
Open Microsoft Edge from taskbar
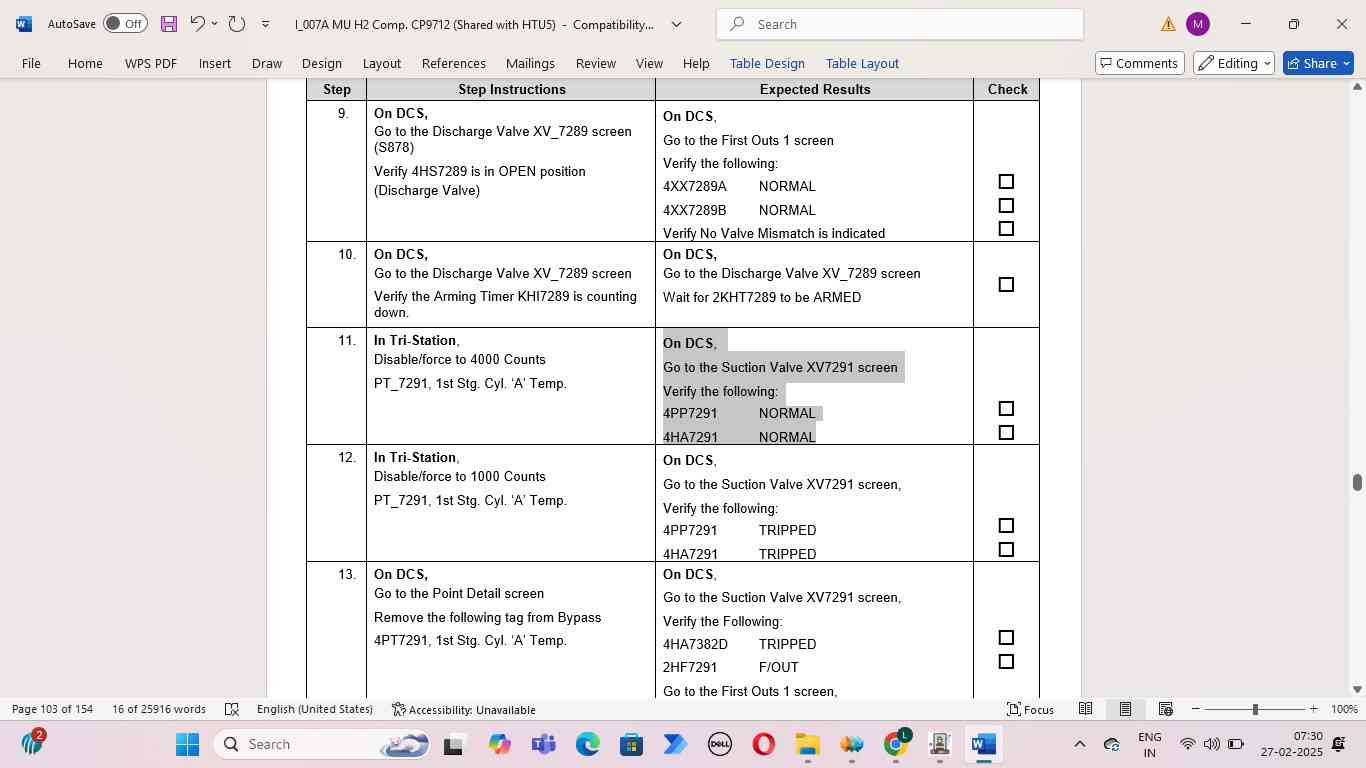click(587, 744)
